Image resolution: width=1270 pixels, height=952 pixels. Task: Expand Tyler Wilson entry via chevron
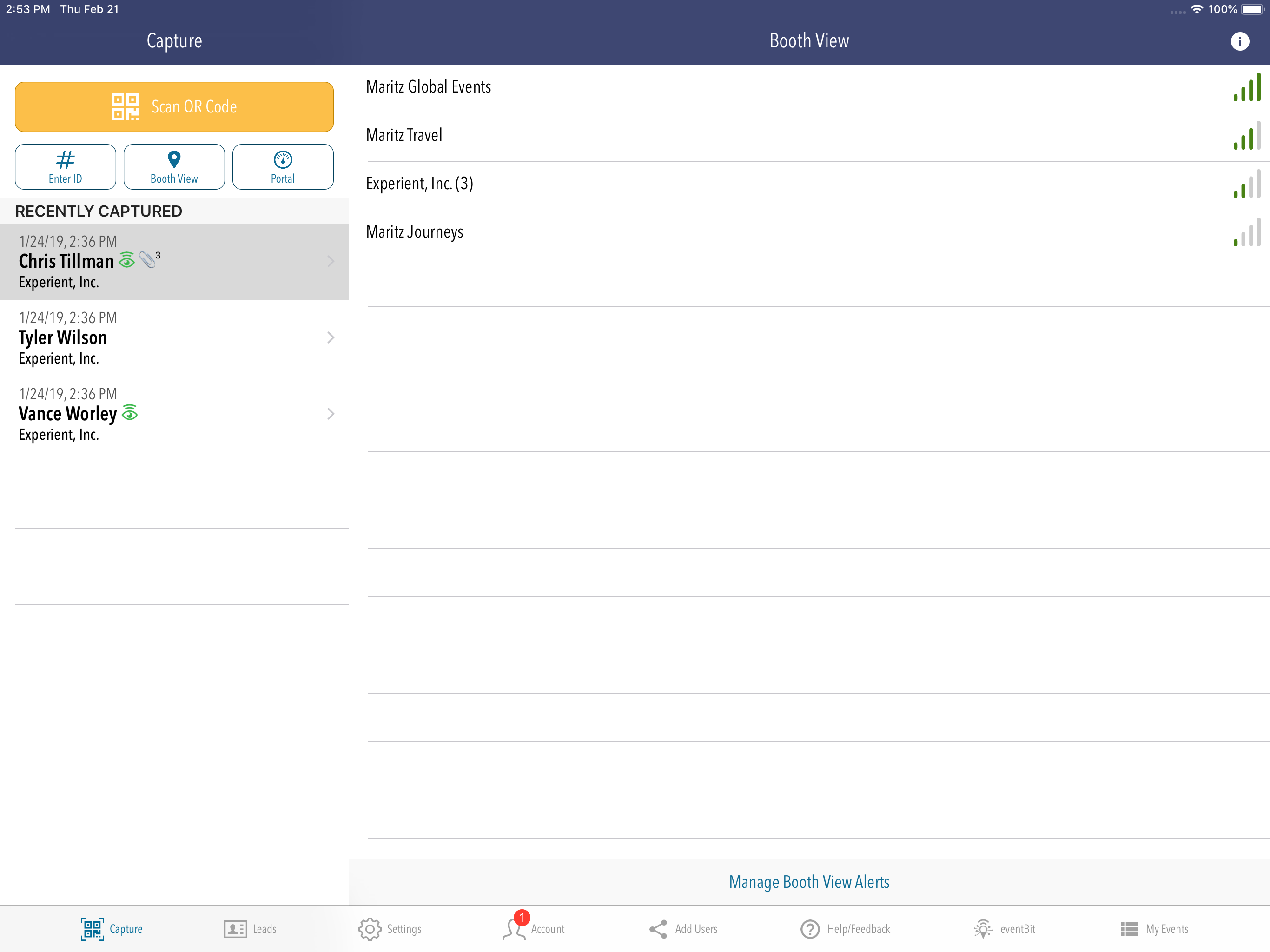click(x=331, y=337)
